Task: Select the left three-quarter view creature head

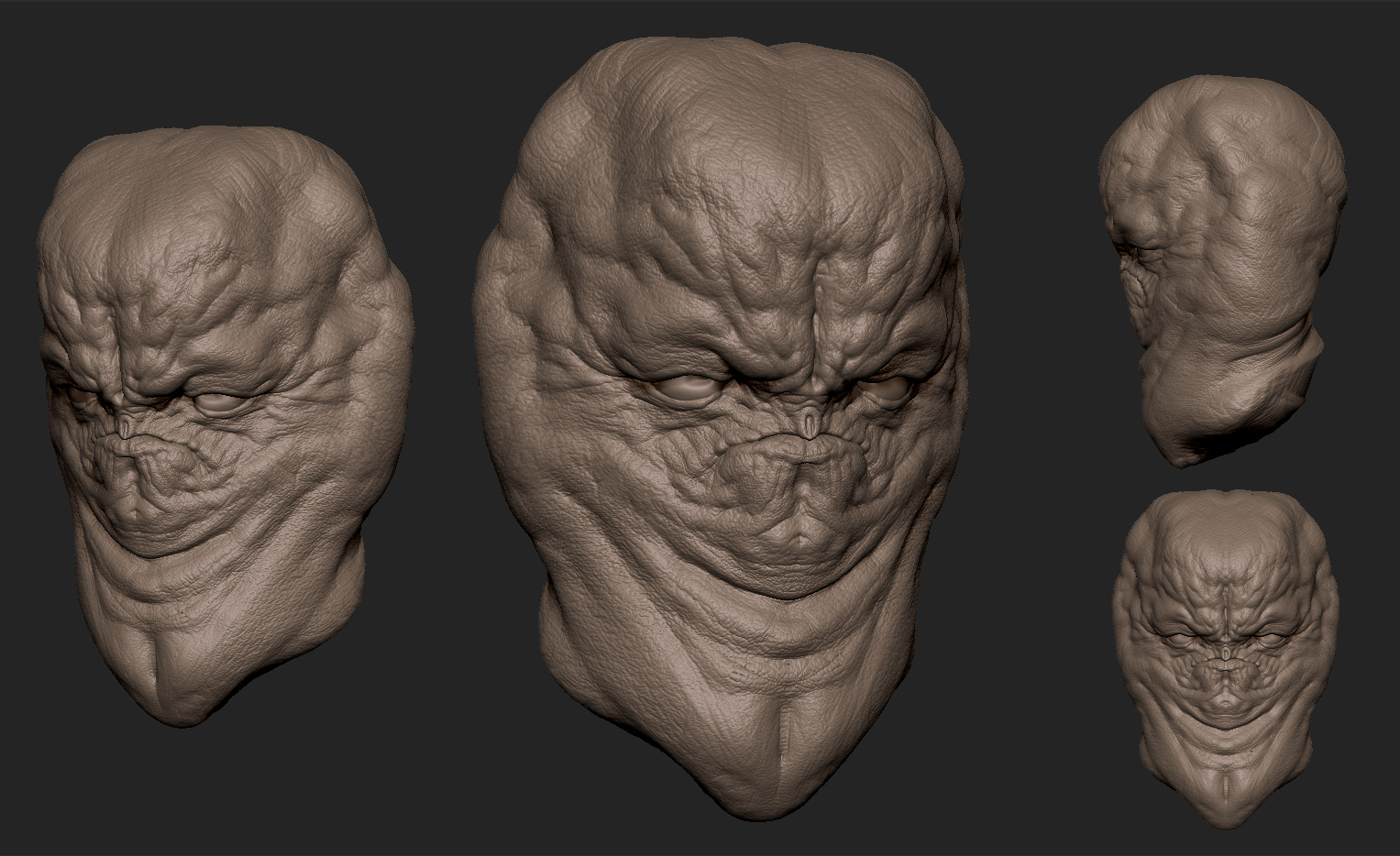Action: coord(225,426)
